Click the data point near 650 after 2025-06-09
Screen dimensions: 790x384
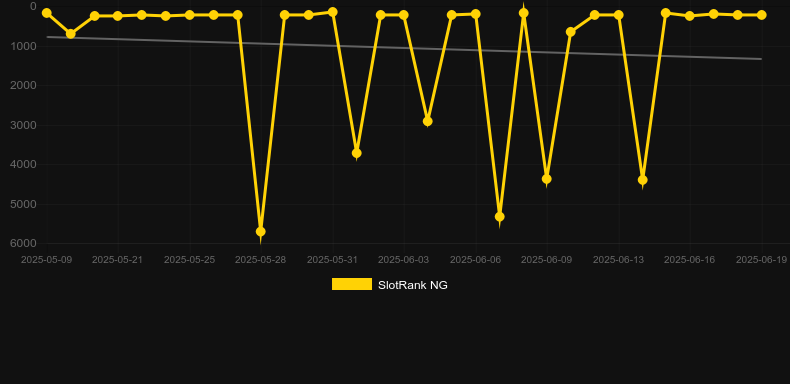570,32
